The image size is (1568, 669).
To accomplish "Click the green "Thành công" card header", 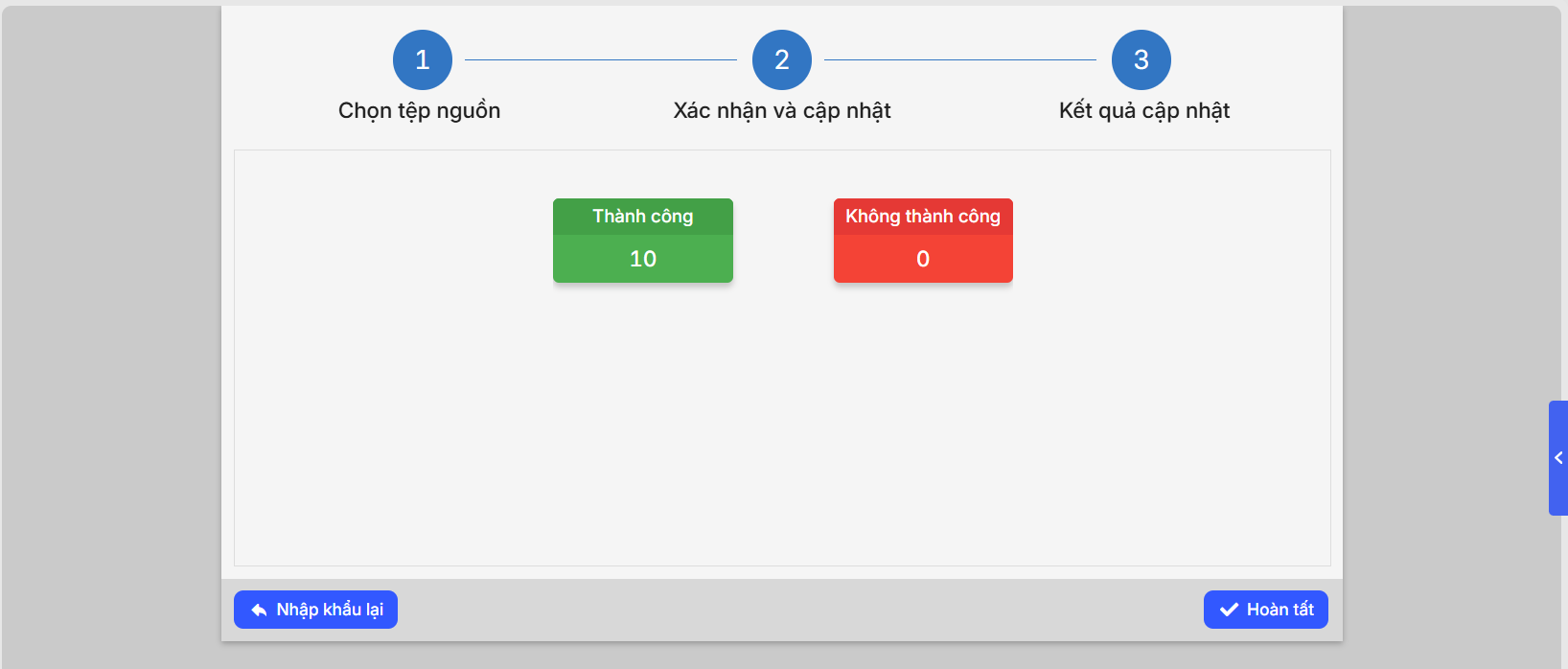I will (643, 217).
